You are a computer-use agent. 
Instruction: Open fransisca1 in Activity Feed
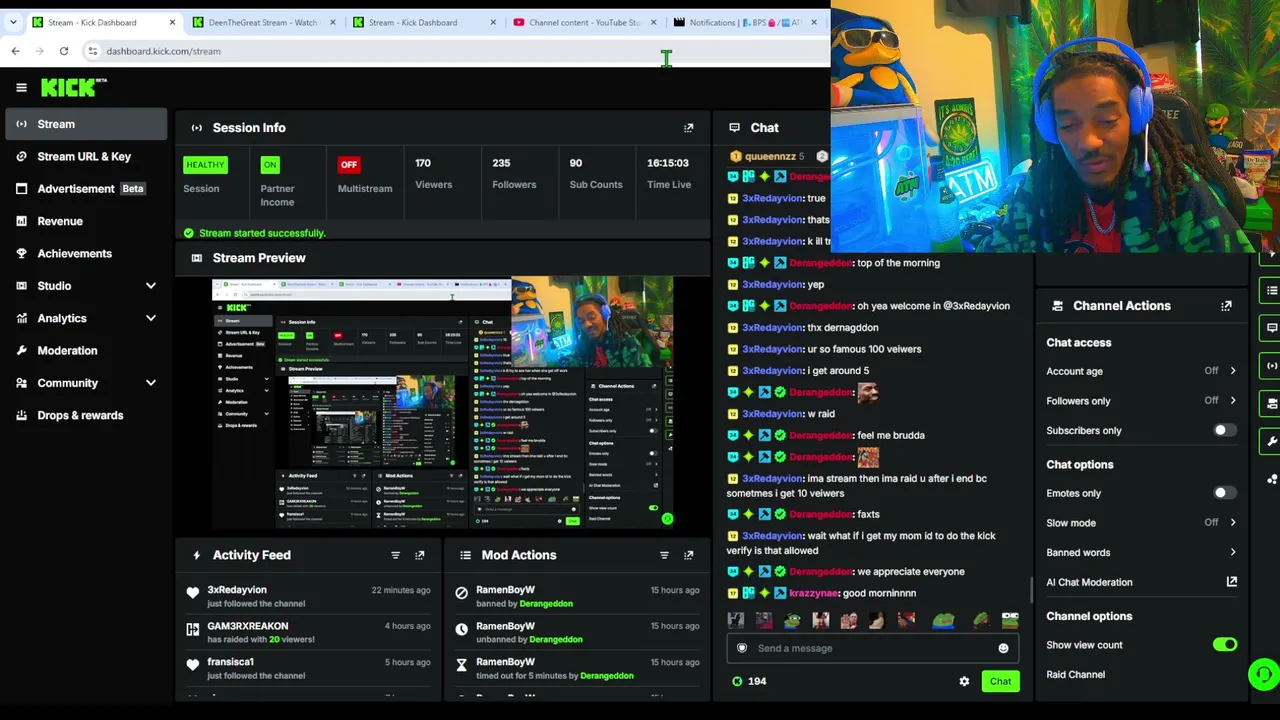(230, 662)
